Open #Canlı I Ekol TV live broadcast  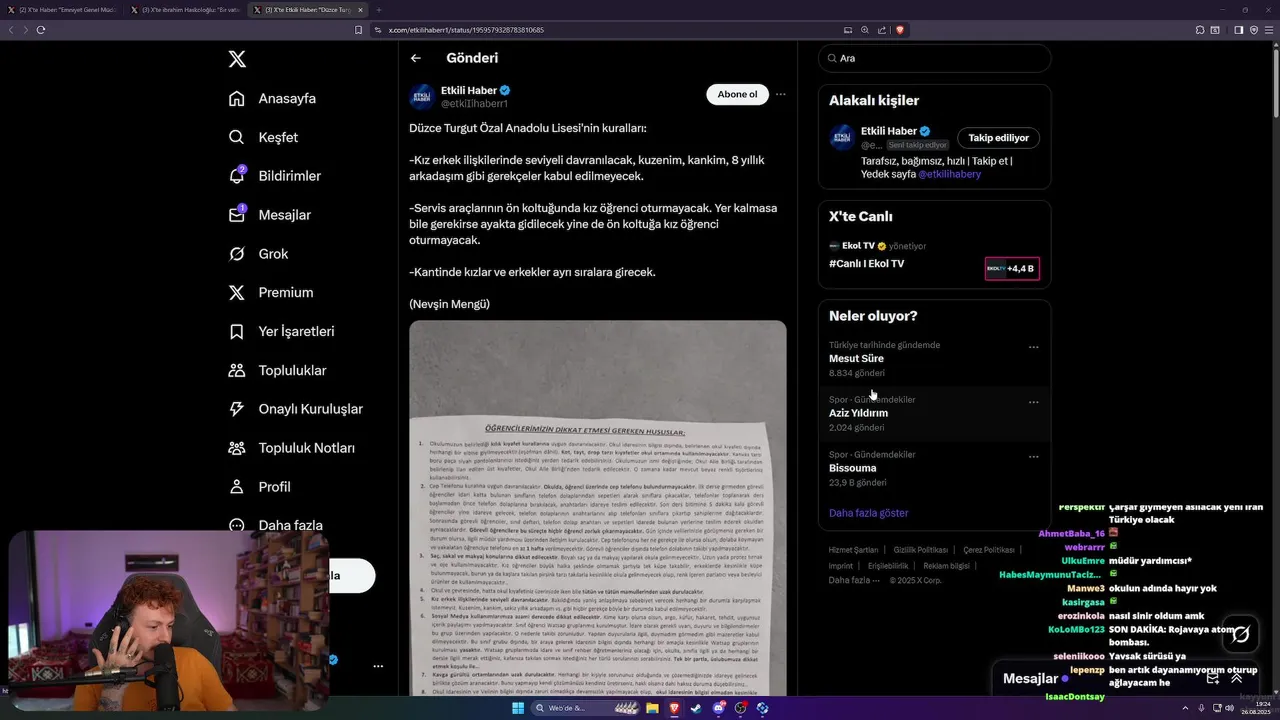coord(866,264)
